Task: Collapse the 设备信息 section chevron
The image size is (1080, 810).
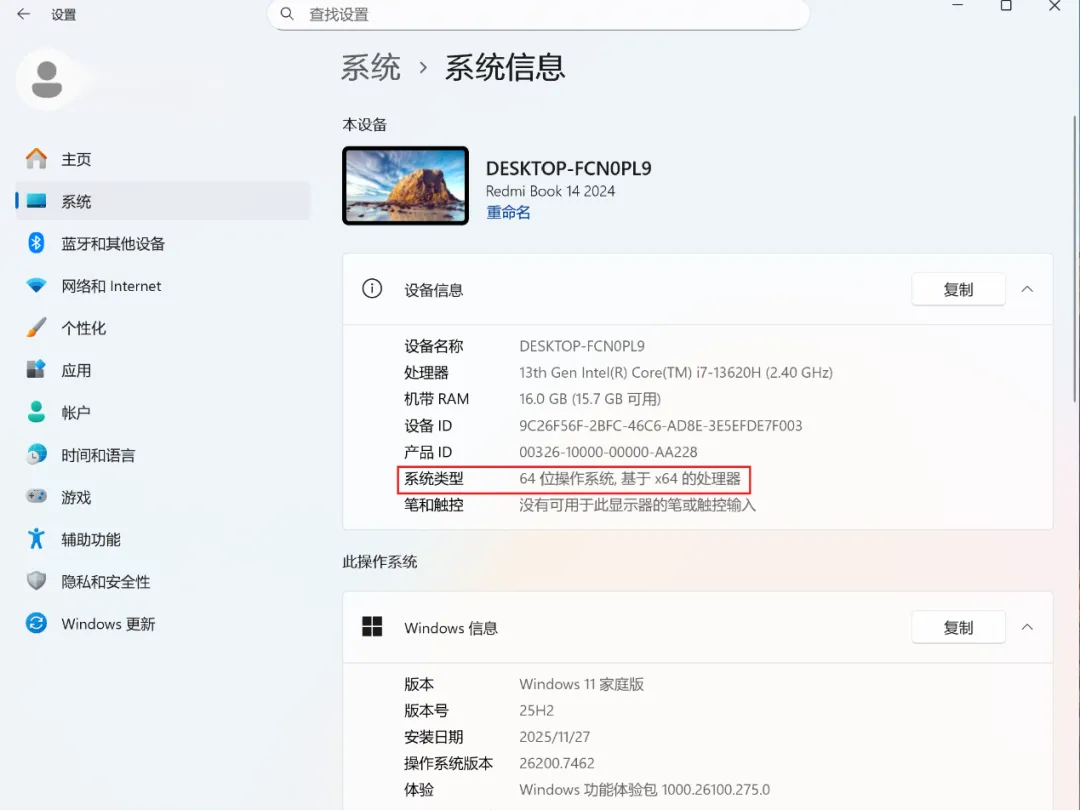Action: [x=1027, y=289]
